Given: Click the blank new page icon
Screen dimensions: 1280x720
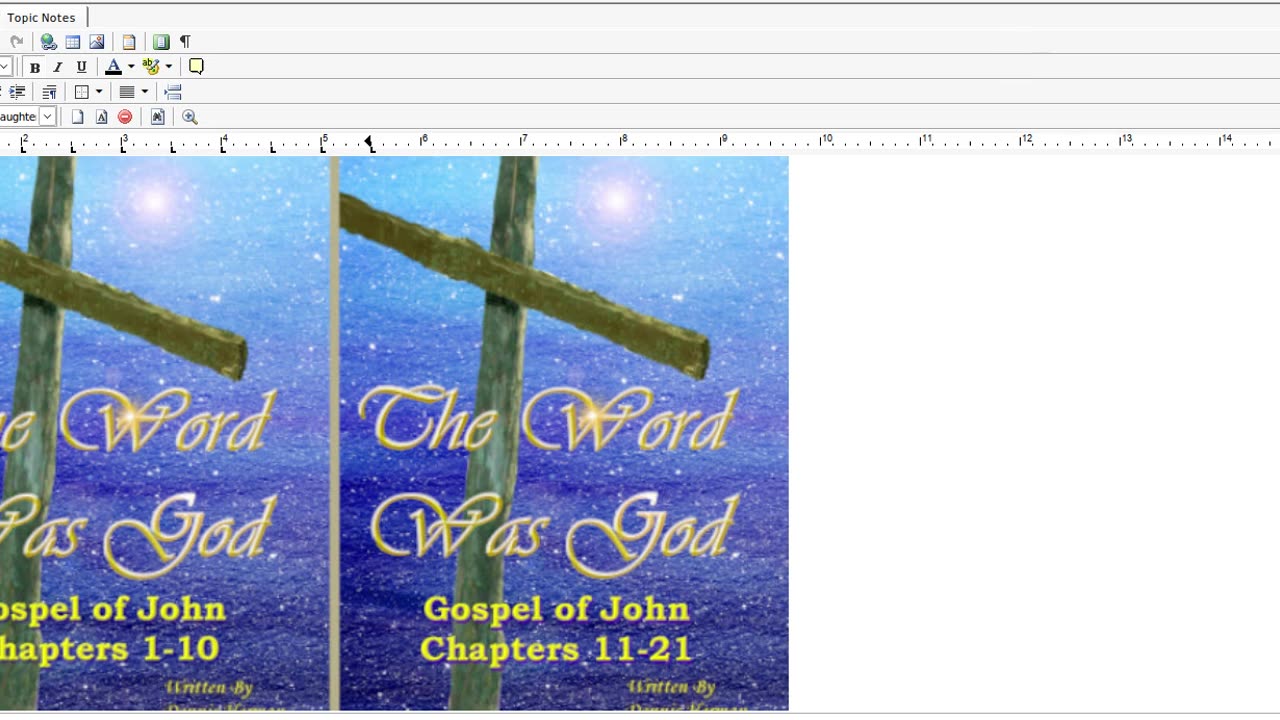Looking at the screenshot, I should point(77,117).
